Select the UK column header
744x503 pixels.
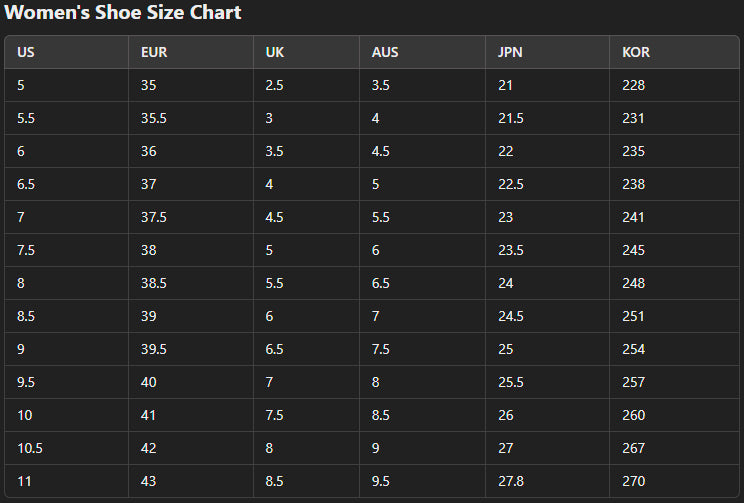pyautogui.click(x=275, y=52)
